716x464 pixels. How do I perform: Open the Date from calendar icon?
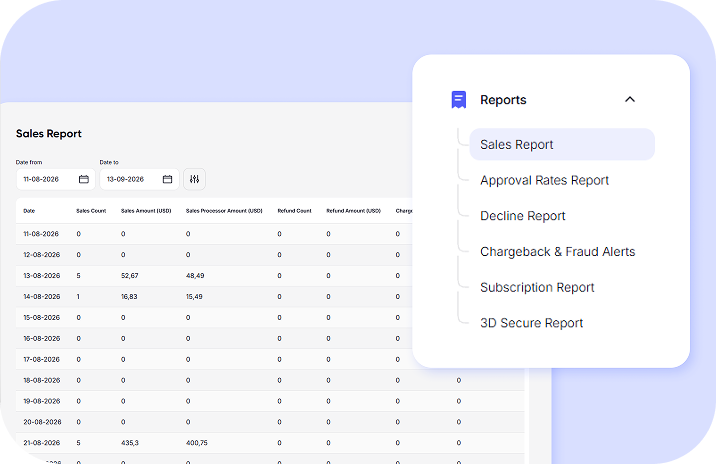(x=84, y=179)
